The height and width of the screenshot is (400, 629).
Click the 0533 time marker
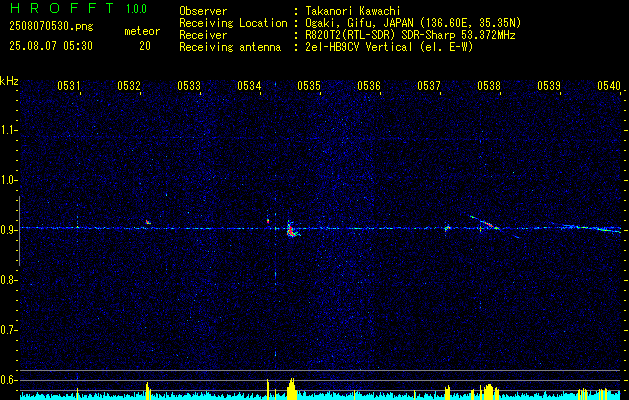pos(189,85)
